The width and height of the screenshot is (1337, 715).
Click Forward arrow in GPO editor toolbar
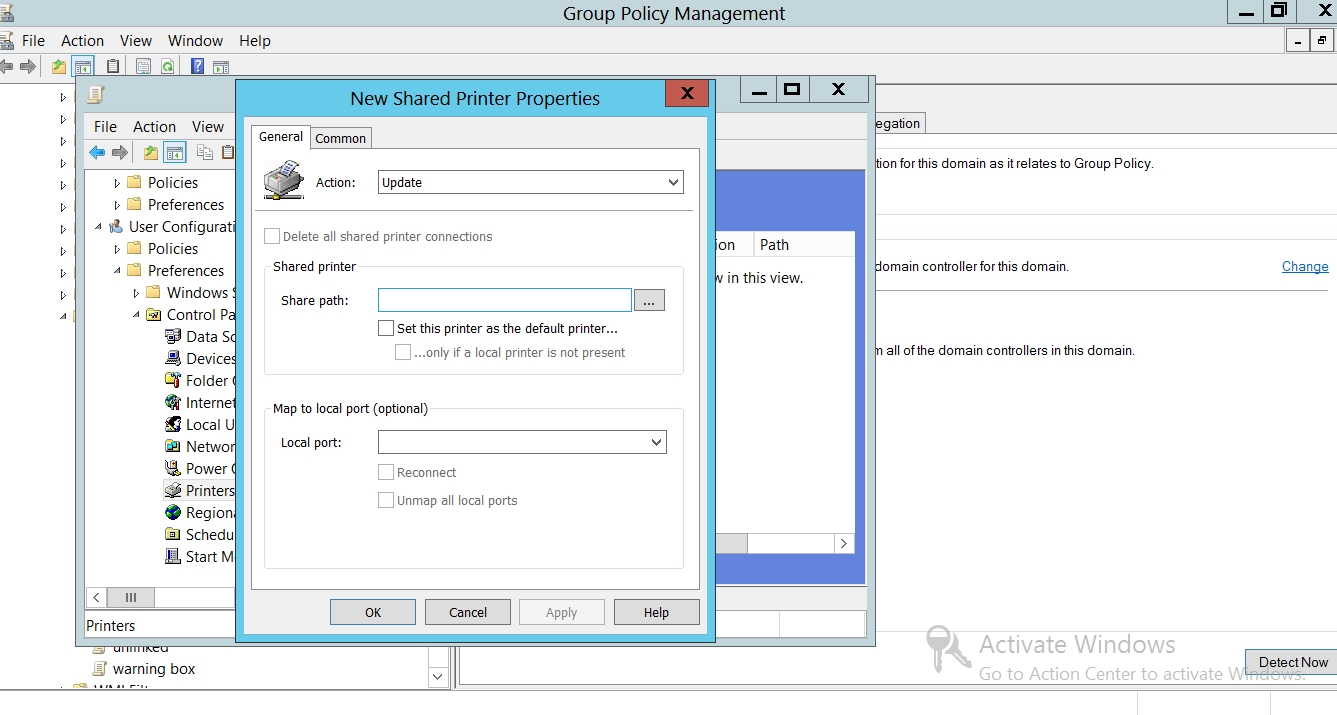119,152
